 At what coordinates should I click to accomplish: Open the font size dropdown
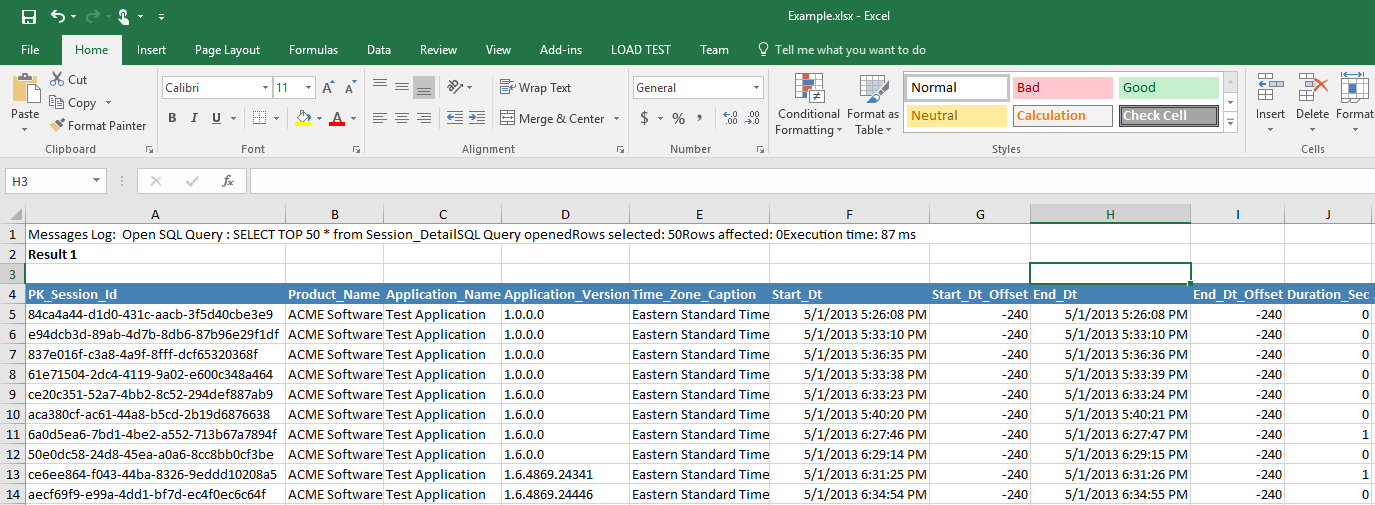coord(309,88)
